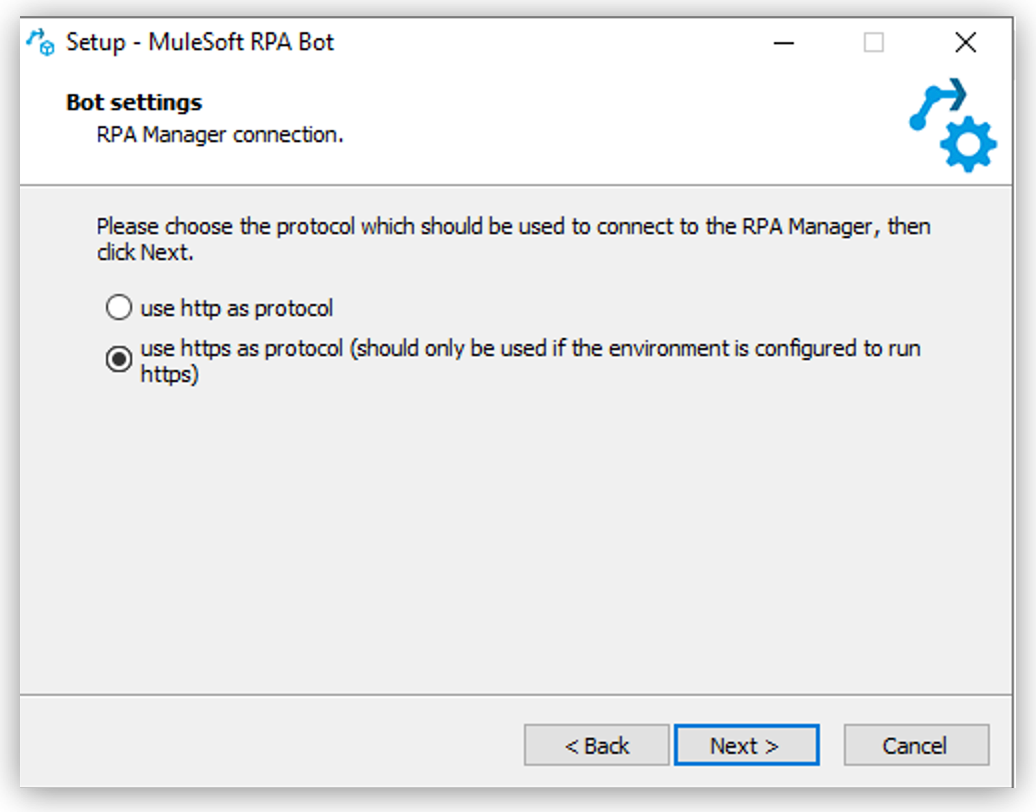Select the https protocol option
Image resolution: width=1036 pixels, height=812 pixels.
pos(118,358)
